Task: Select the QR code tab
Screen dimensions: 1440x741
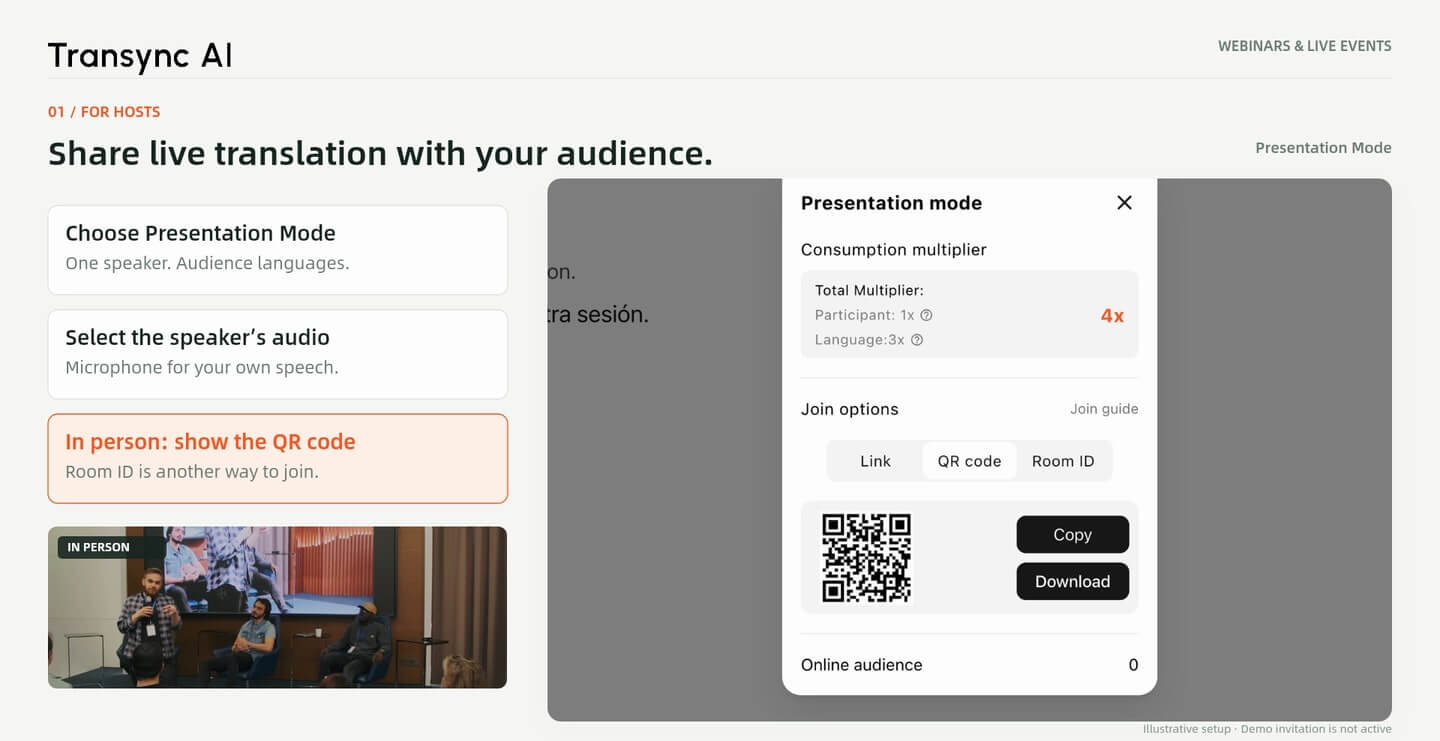Action: (x=969, y=461)
